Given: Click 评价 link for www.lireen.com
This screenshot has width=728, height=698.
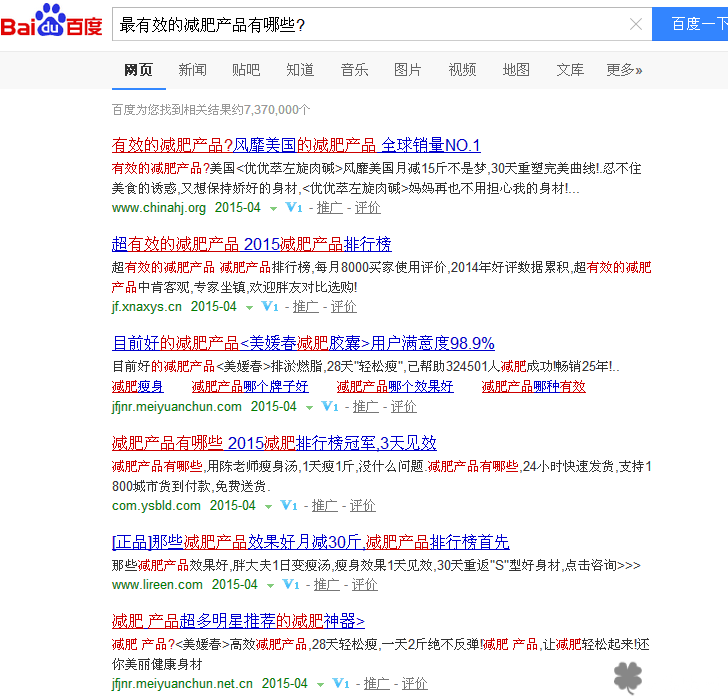Looking at the screenshot, I should [364, 584].
